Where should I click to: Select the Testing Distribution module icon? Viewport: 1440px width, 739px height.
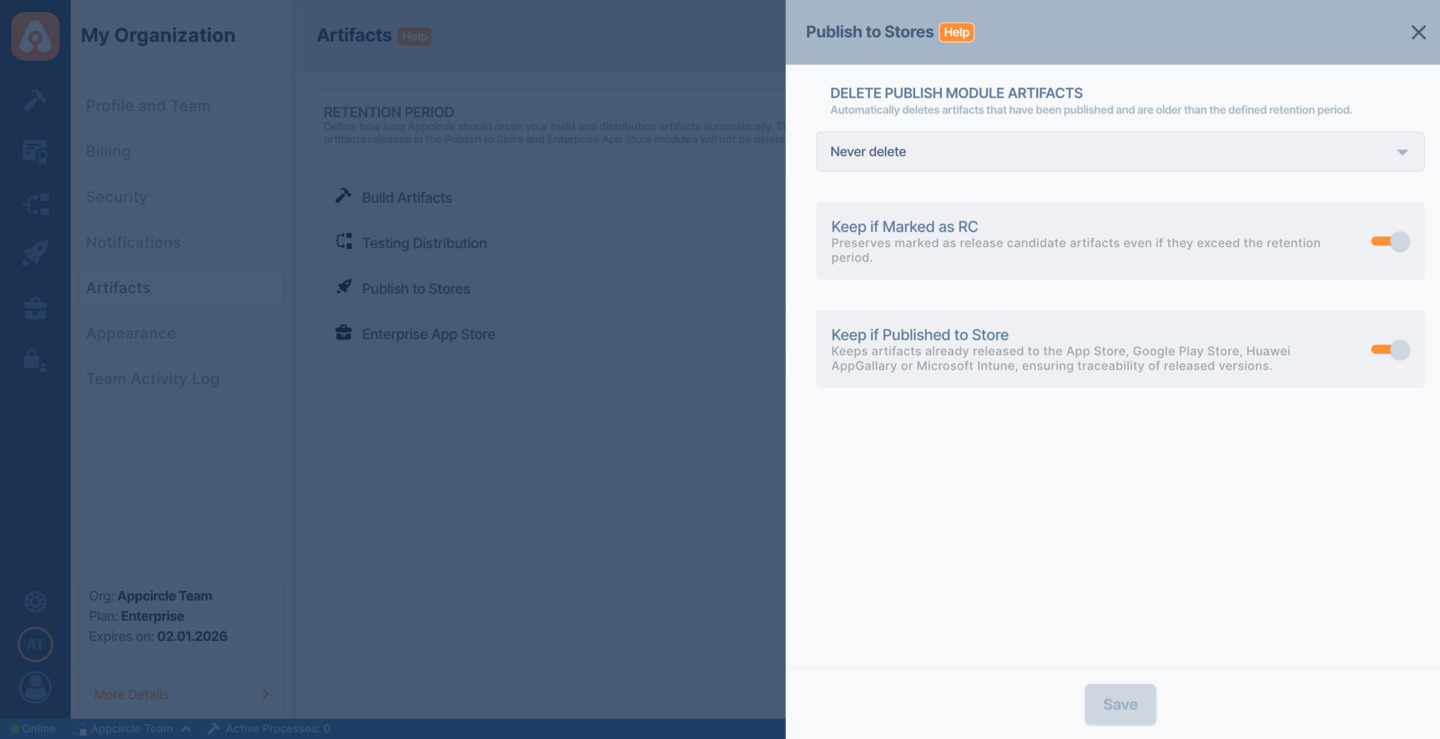[x=35, y=203]
